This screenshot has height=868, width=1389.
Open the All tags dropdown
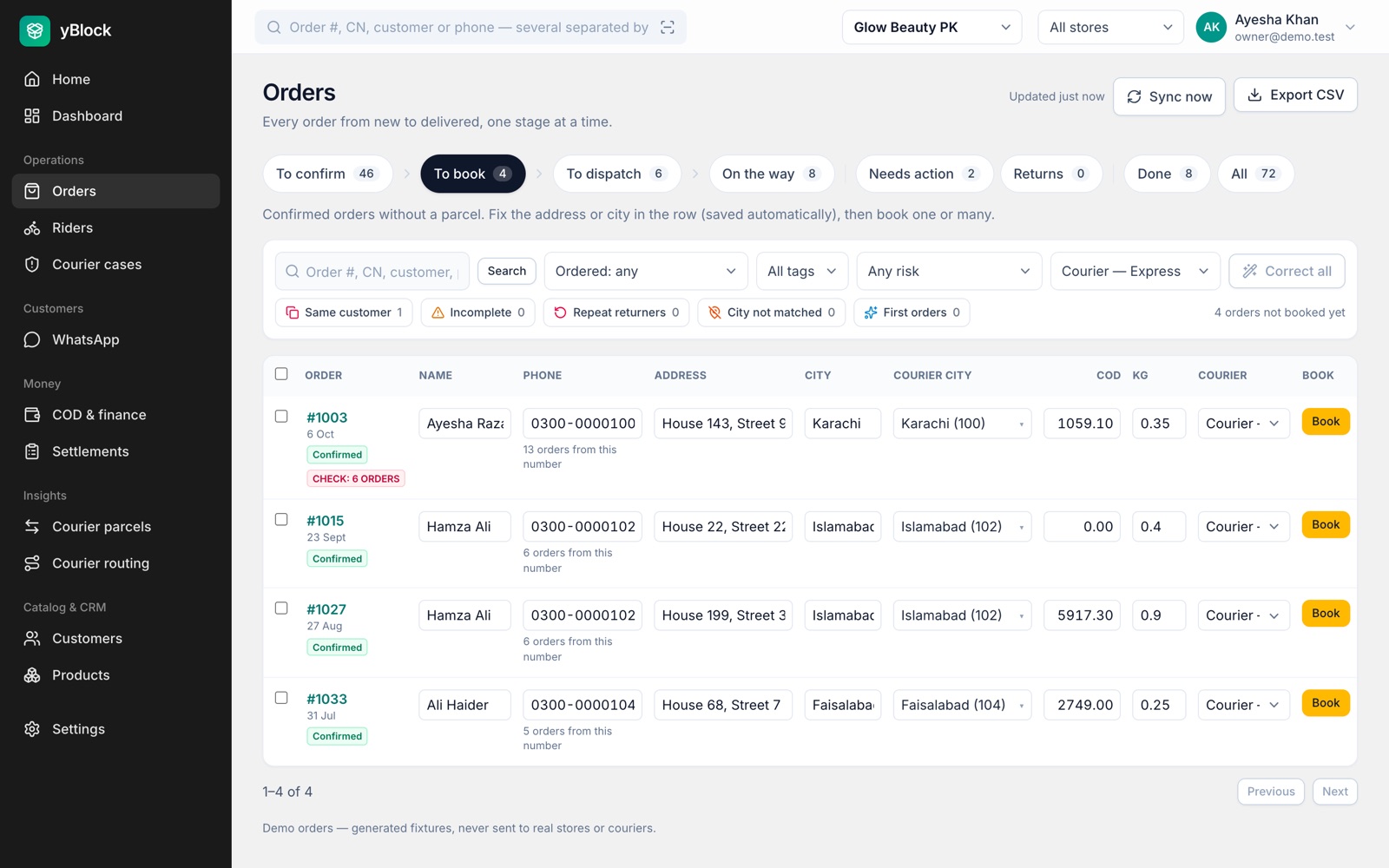[802, 271]
